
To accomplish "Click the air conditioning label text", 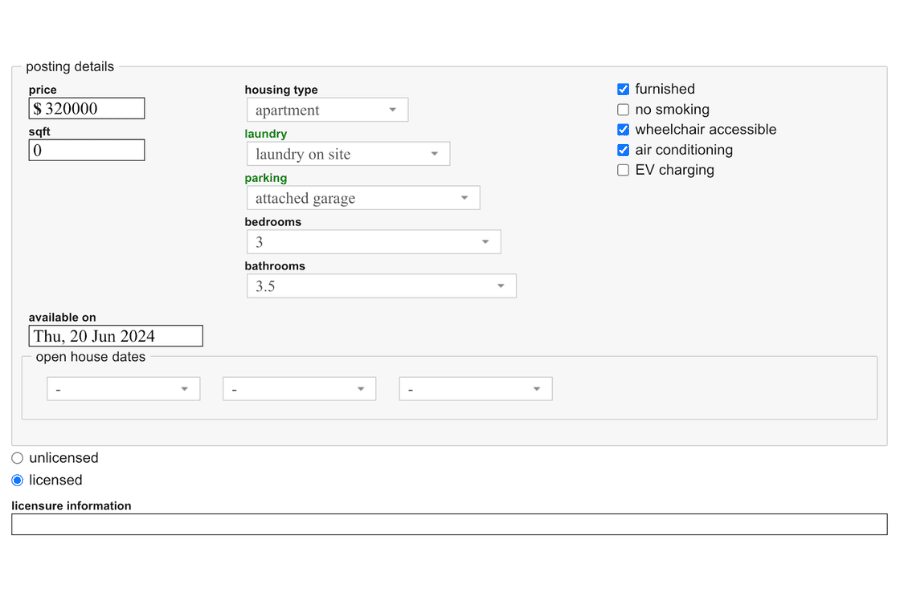I will pyautogui.click(x=684, y=150).
